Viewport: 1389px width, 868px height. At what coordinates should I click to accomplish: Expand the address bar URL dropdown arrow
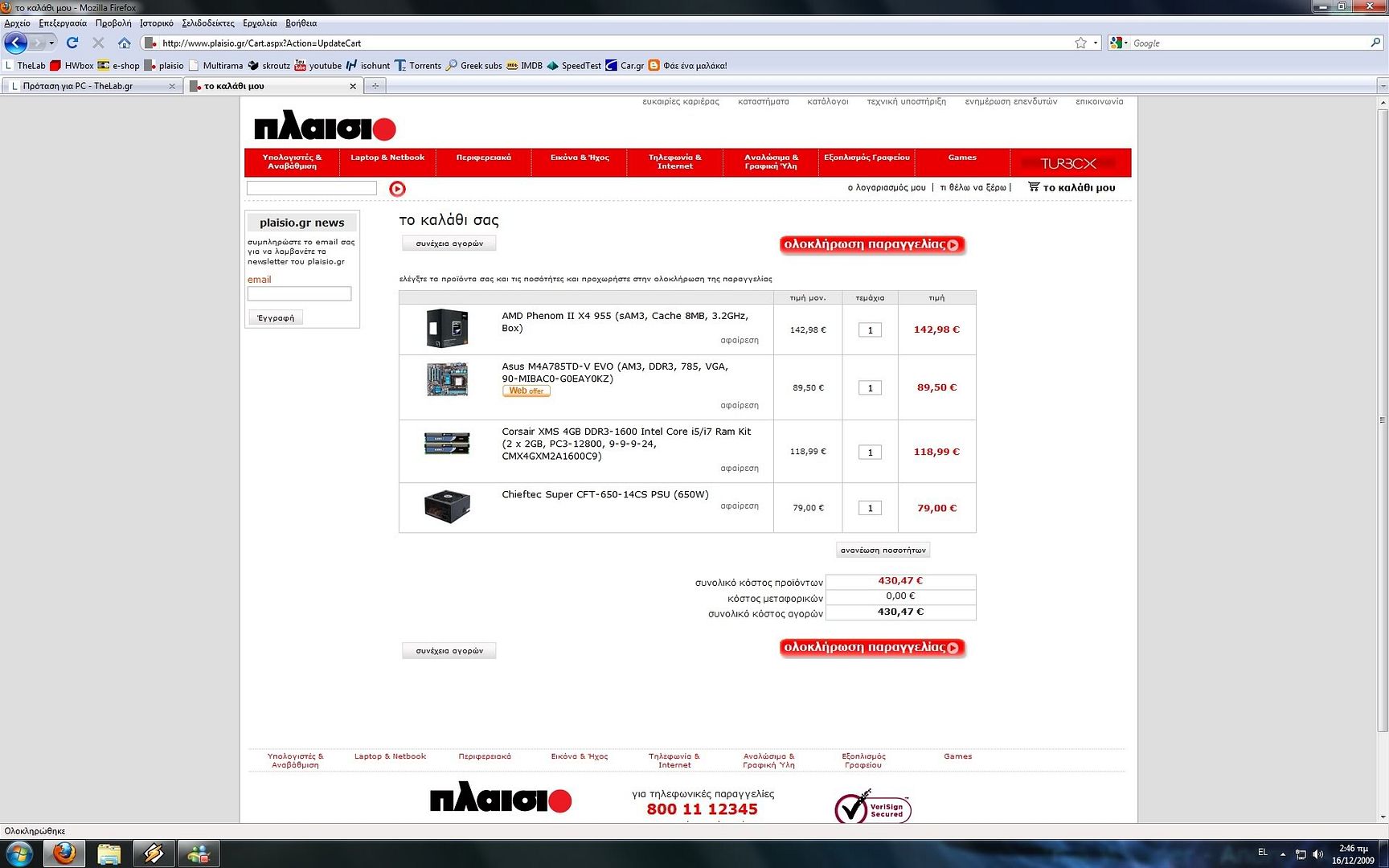coord(1095,43)
